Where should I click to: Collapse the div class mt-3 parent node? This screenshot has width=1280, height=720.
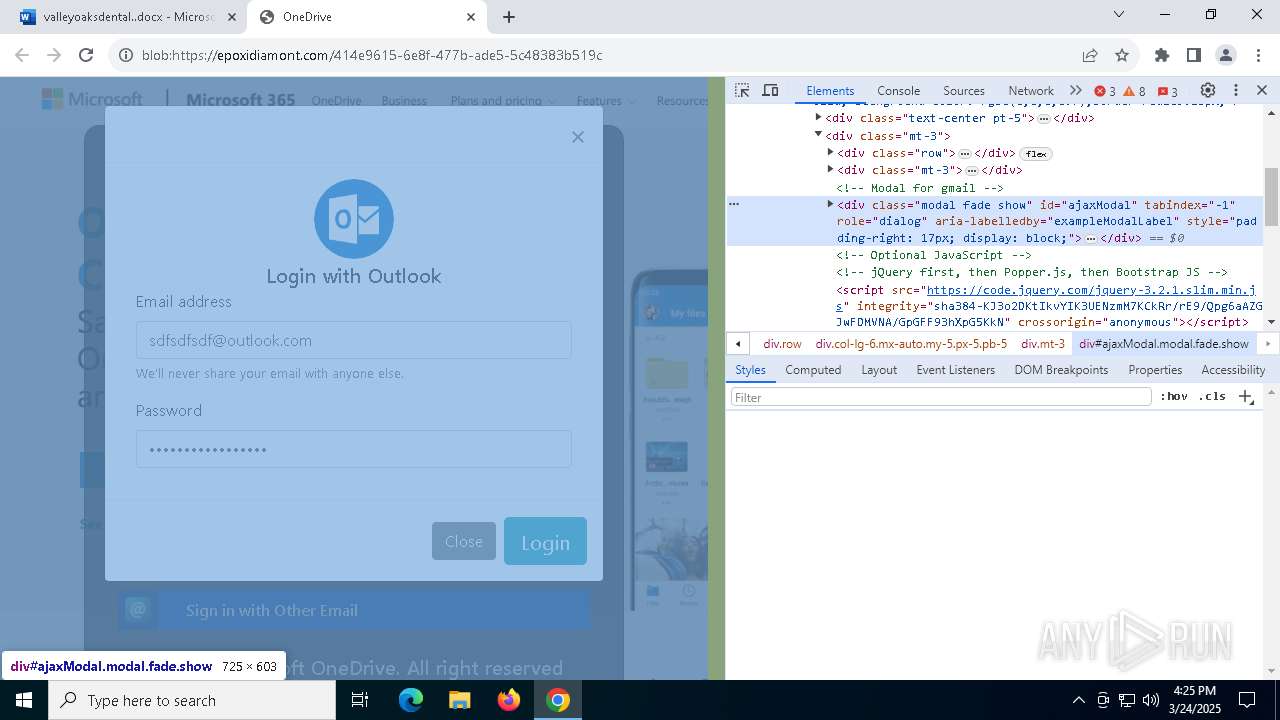click(819, 135)
